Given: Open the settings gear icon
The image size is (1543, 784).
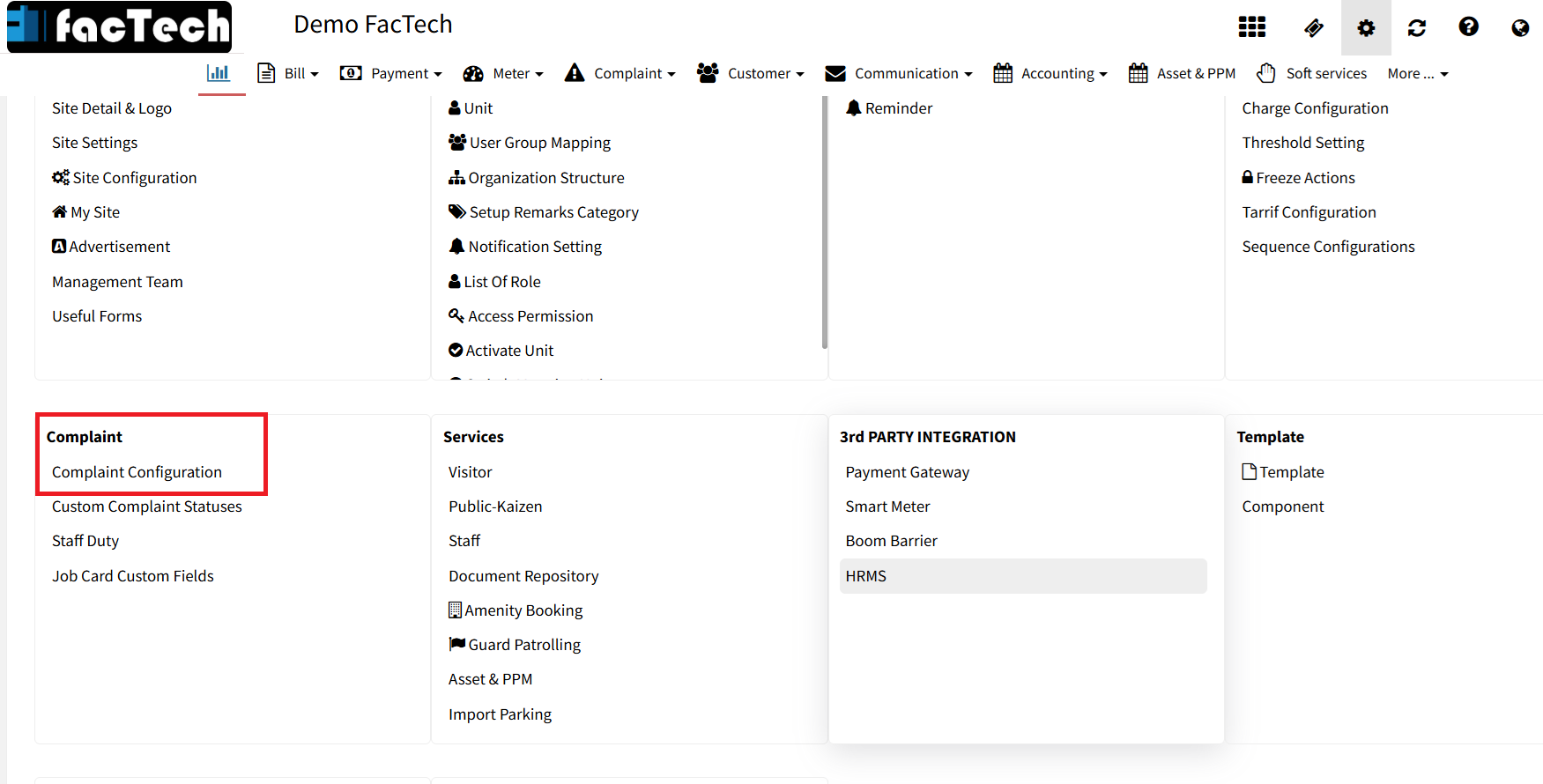Looking at the screenshot, I should pyautogui.click(x=1366, y=28).
